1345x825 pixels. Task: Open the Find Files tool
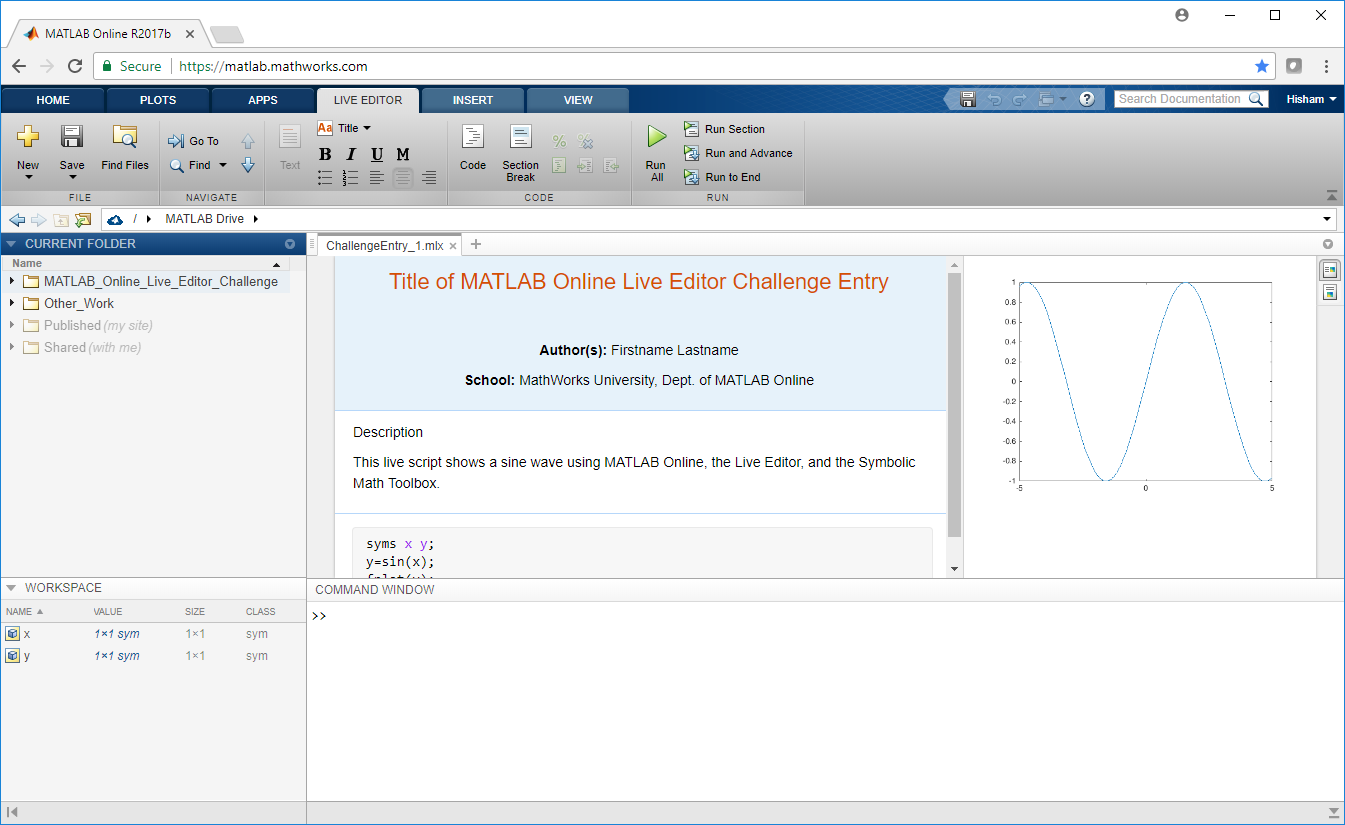coord(125,137)
